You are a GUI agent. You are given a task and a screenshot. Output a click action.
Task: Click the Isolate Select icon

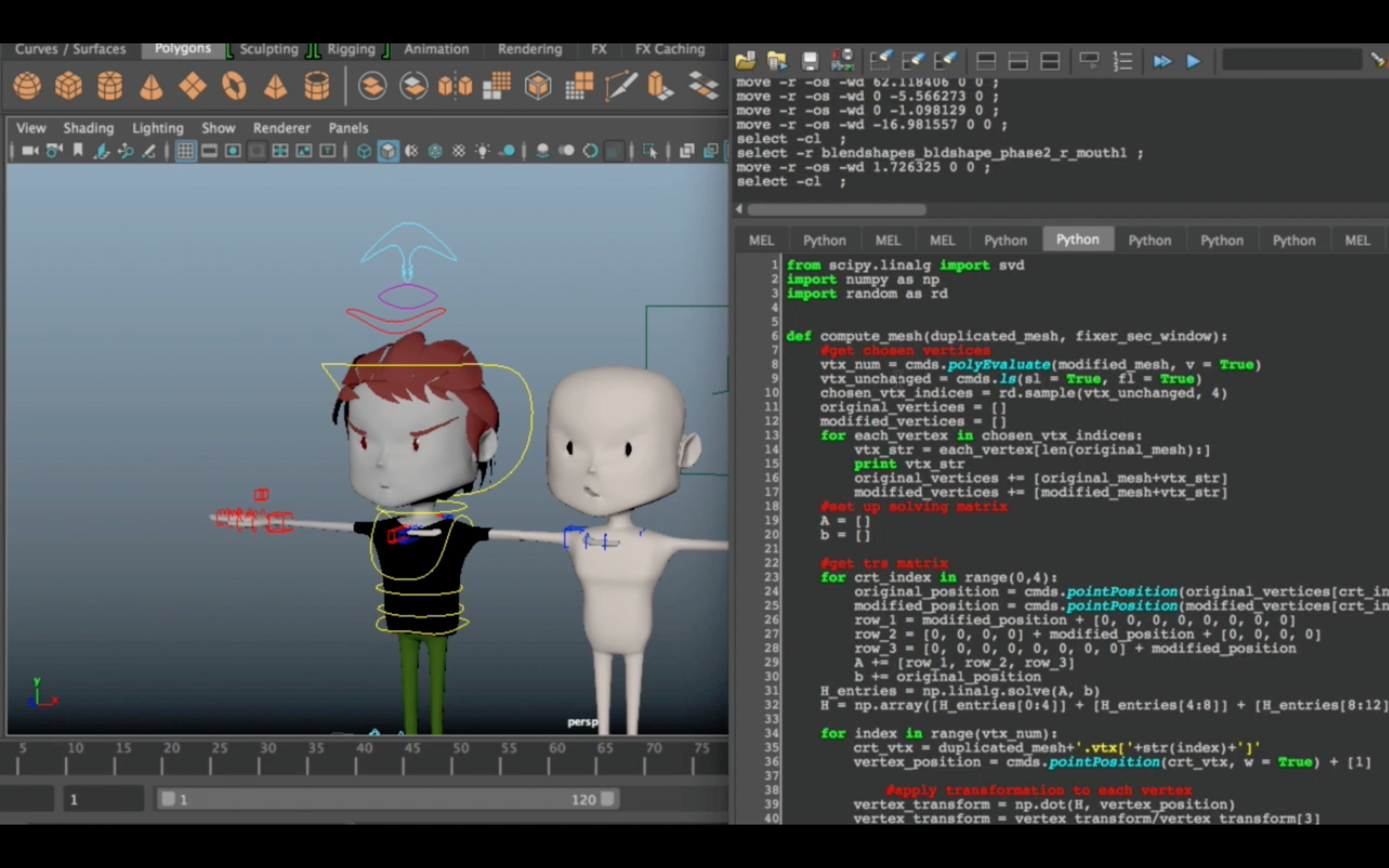[x=650, y=151]
